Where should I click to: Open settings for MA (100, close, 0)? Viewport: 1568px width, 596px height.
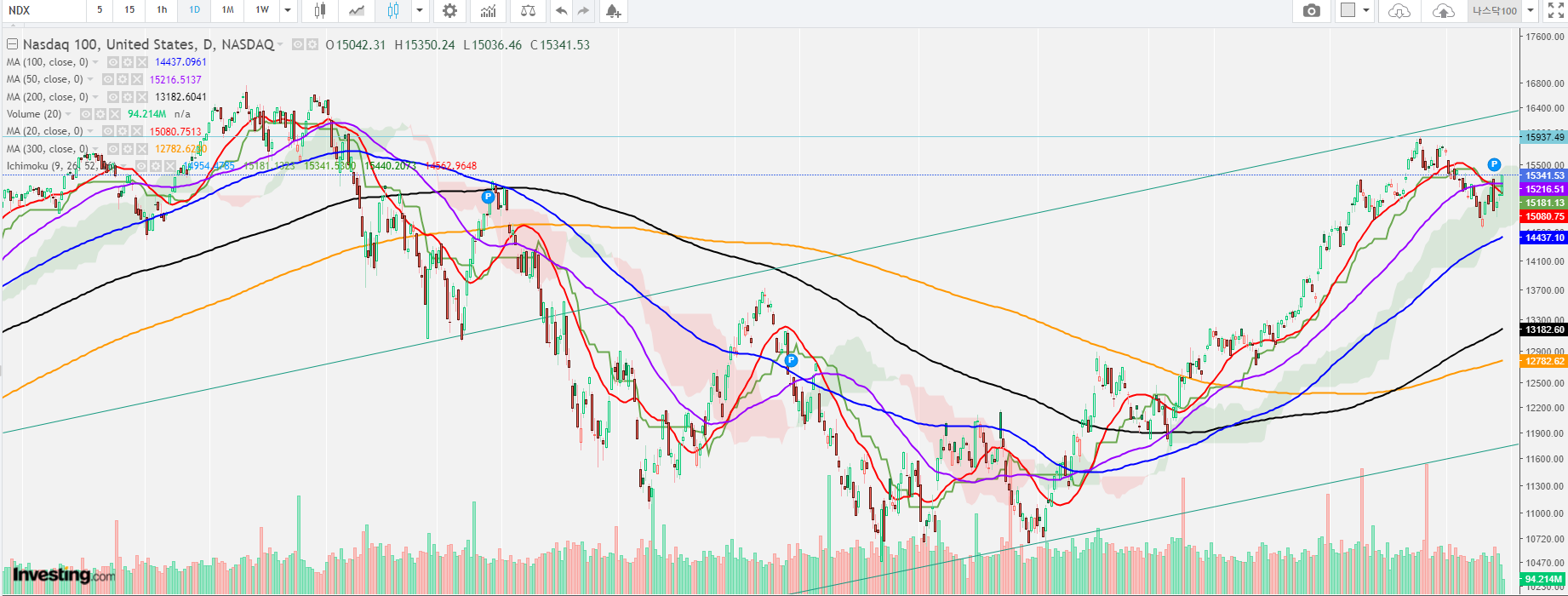pos(128,62)
